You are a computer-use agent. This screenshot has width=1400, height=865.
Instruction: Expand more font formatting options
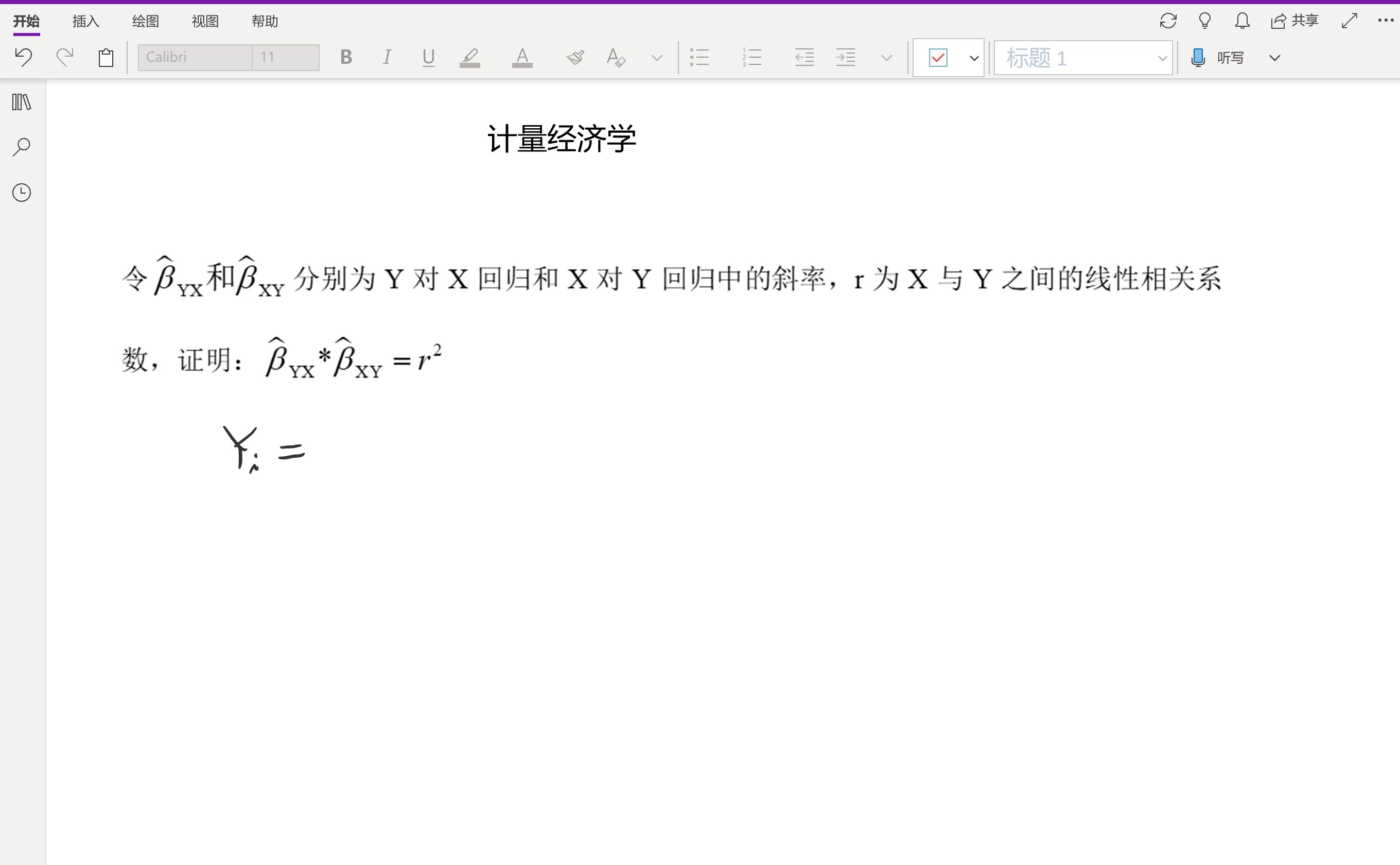pyautogui.click(x=657, y=58)
